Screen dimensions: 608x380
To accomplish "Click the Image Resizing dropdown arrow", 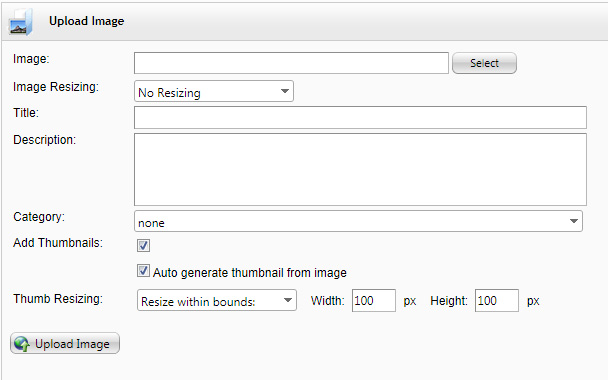I will pyautogui.click(x=285, y=92).
